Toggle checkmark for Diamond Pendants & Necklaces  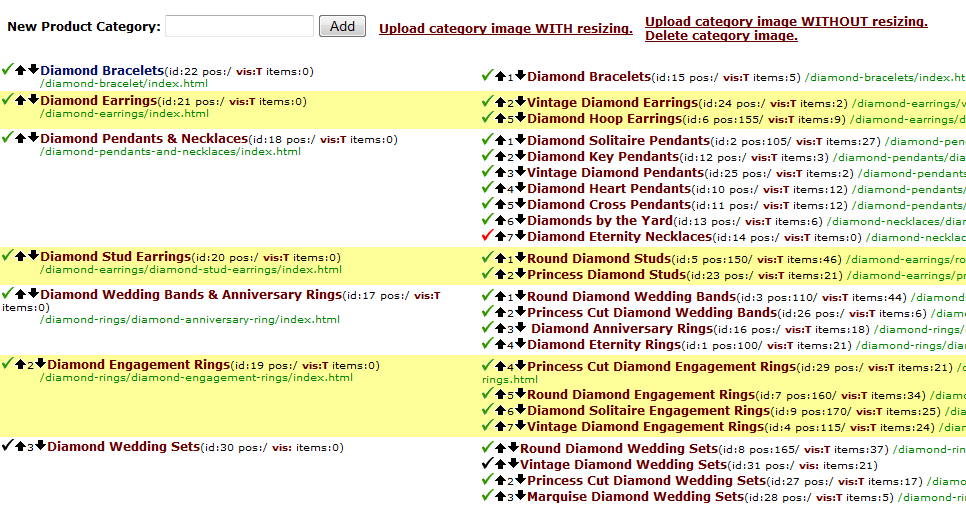[8, 139]
